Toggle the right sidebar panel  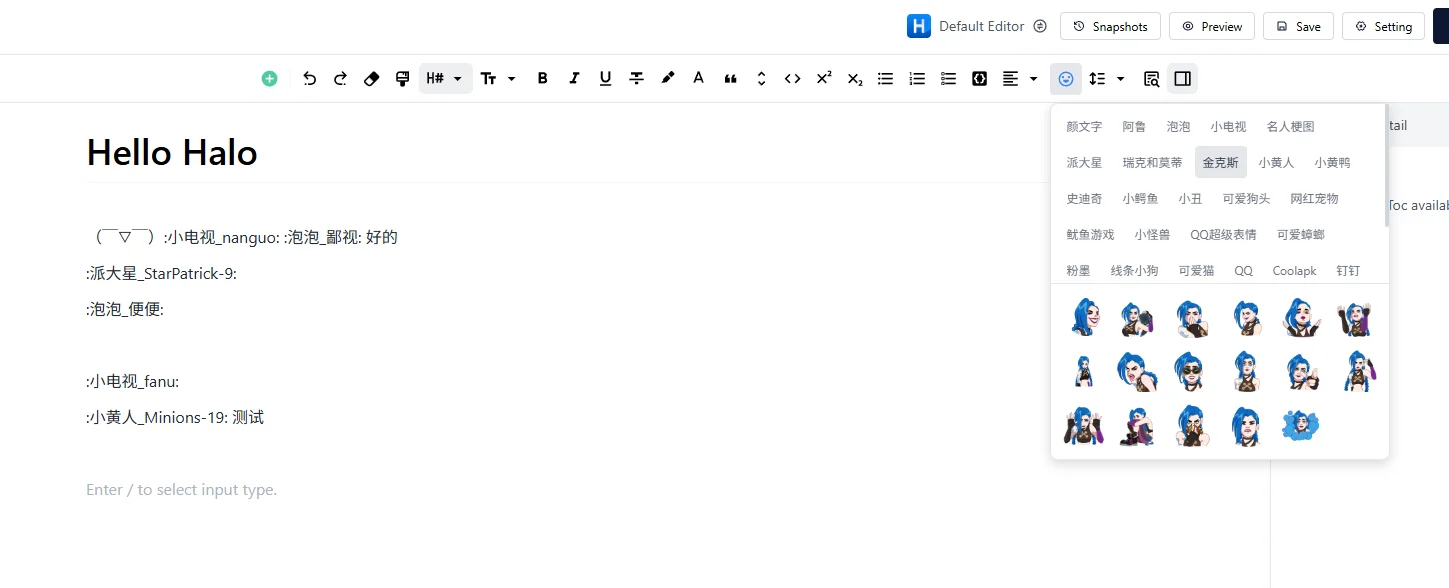(x=1182, y=78)
